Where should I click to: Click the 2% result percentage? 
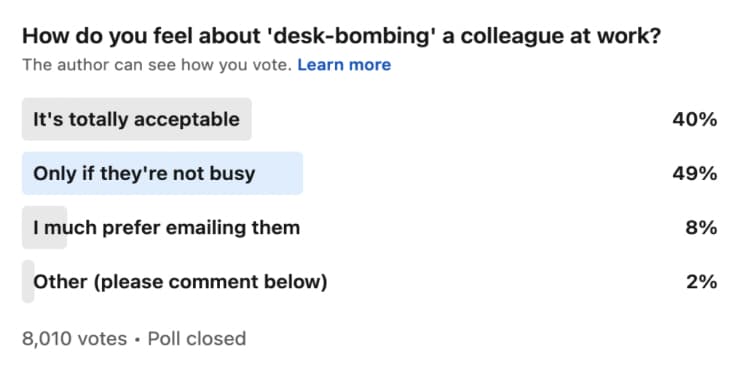click(701, 282)
